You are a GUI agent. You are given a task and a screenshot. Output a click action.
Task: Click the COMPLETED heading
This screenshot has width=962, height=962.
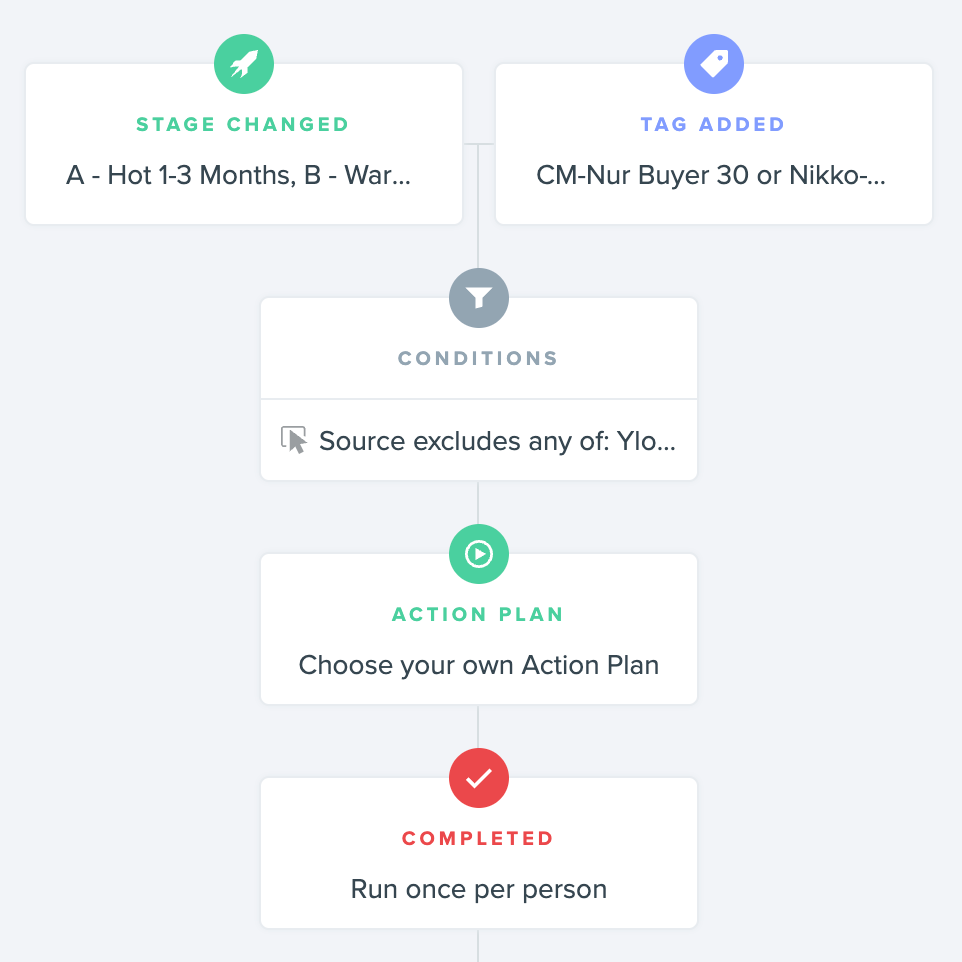click(478, 838)
